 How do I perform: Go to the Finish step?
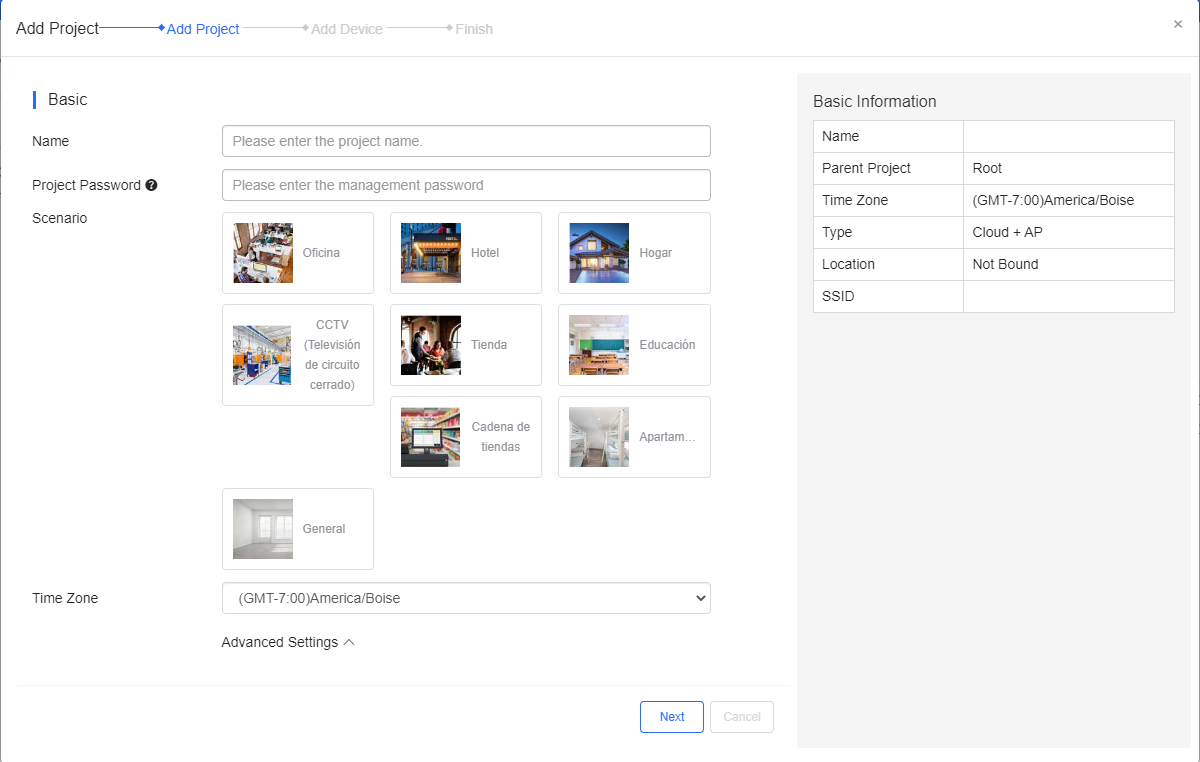tap(474, 29)
